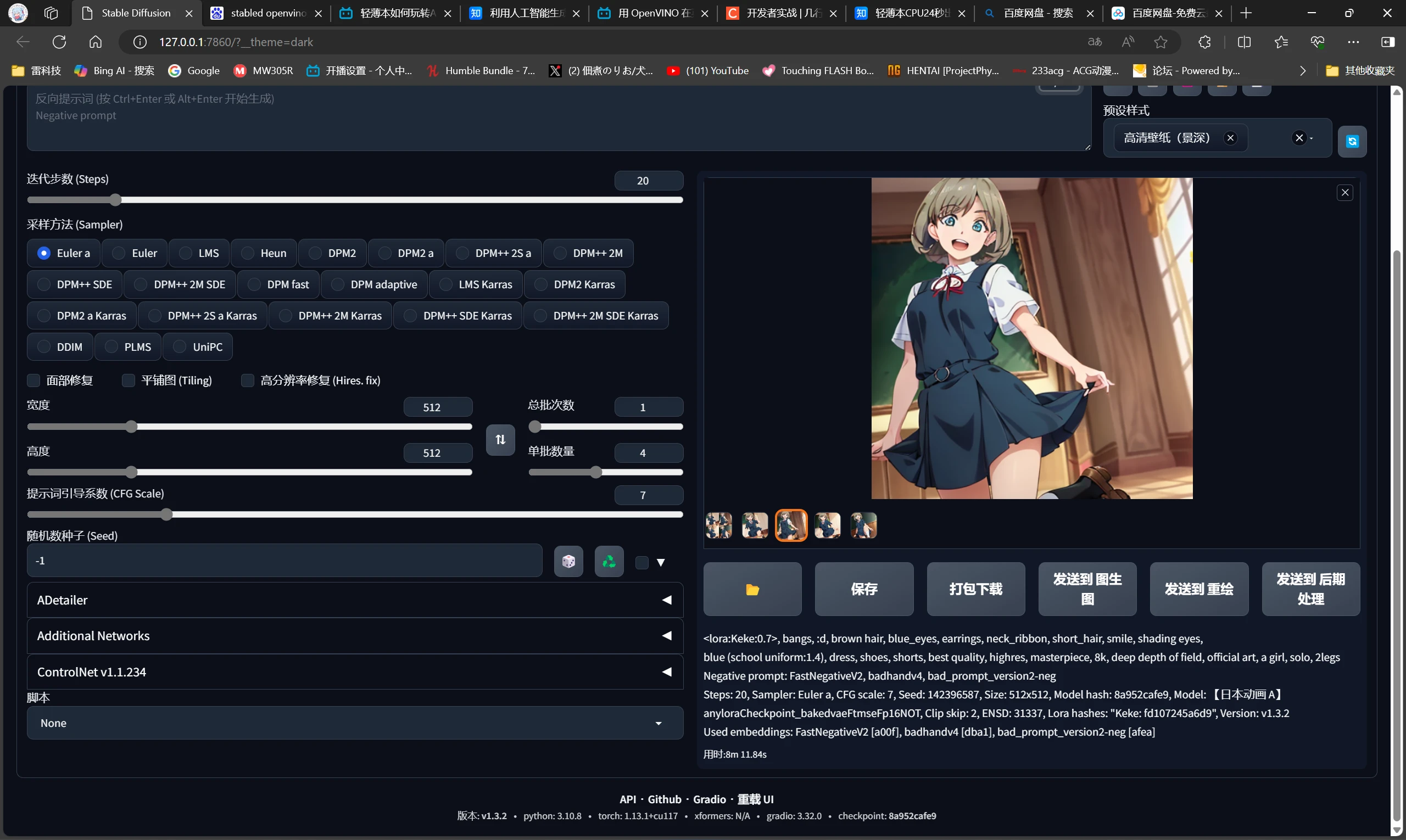Switch to 百度网盘 - 搜索 browser tab
1406x840 pixels.
click(1037, 13)
